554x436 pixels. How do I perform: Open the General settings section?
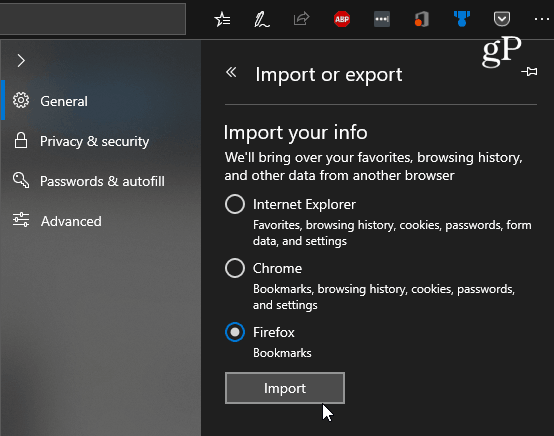(x=101, y=101)
